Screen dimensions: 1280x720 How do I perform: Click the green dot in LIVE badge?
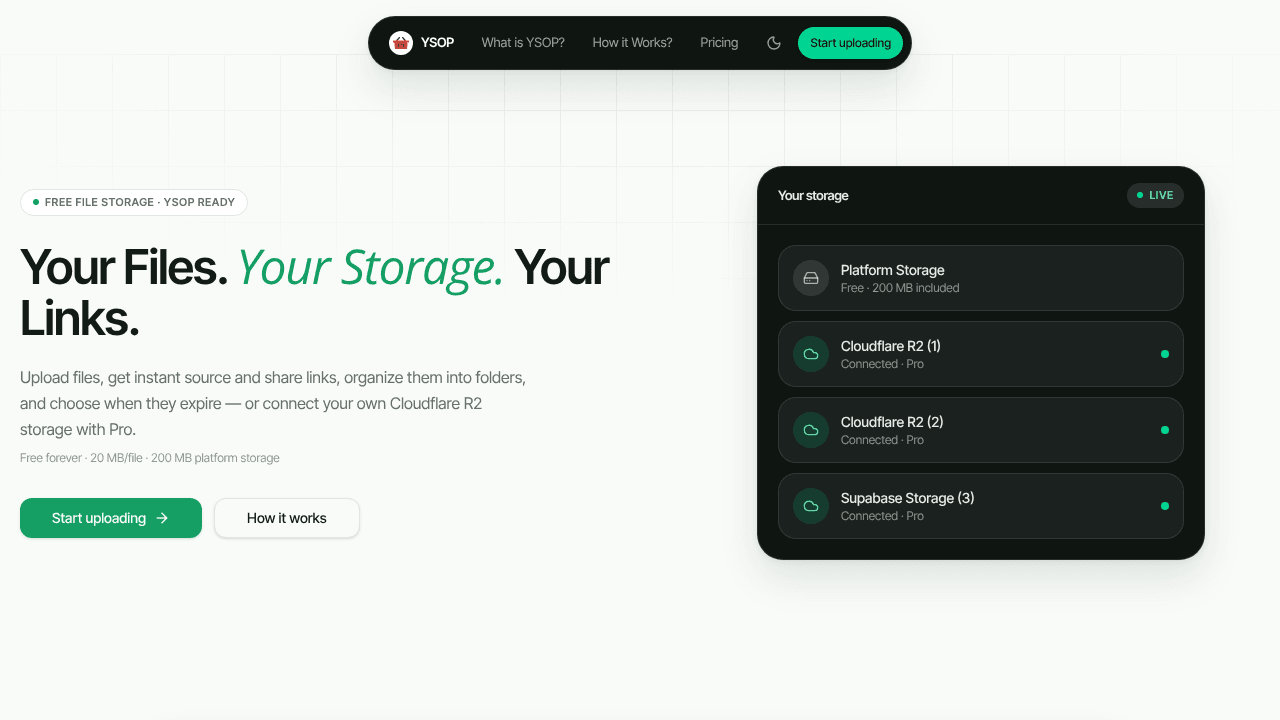tap(1140, 195)
